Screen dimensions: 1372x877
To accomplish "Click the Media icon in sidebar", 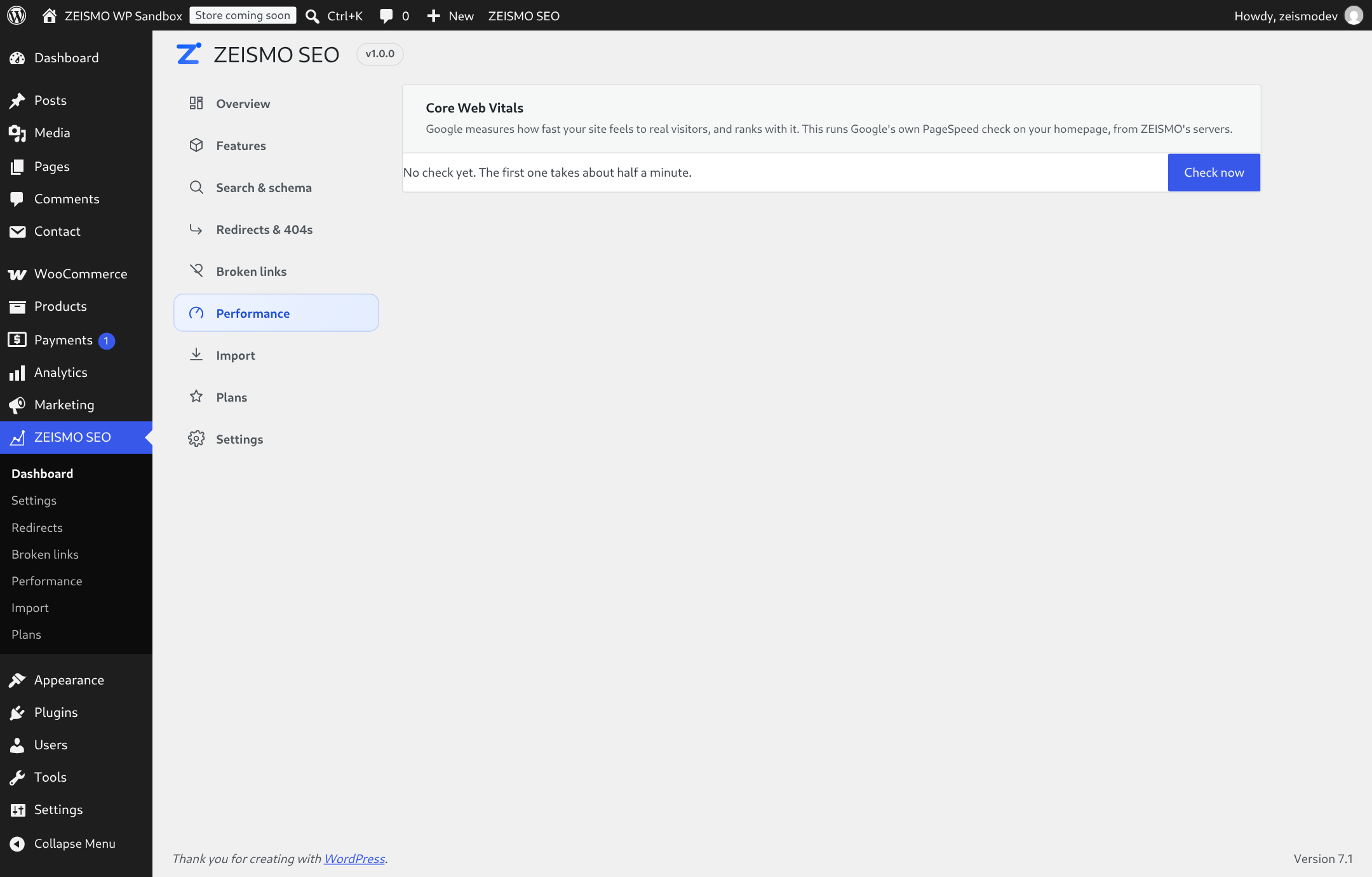I will tap(17, 133).
